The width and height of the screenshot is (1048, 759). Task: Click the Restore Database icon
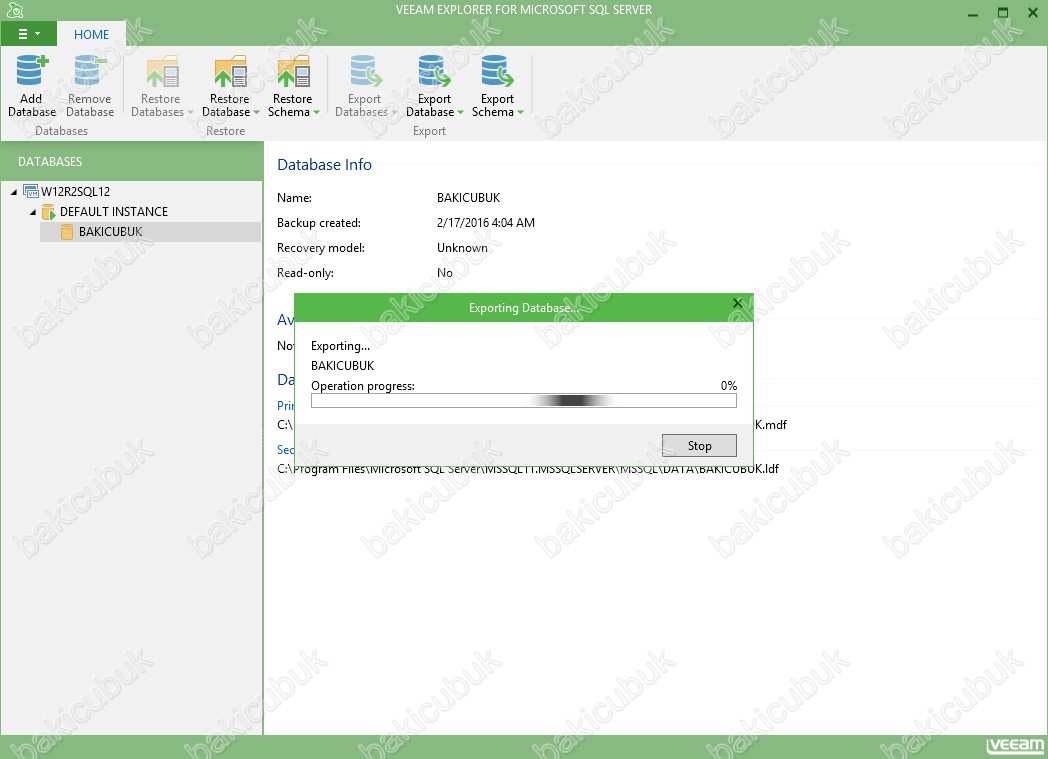(230, 71)
